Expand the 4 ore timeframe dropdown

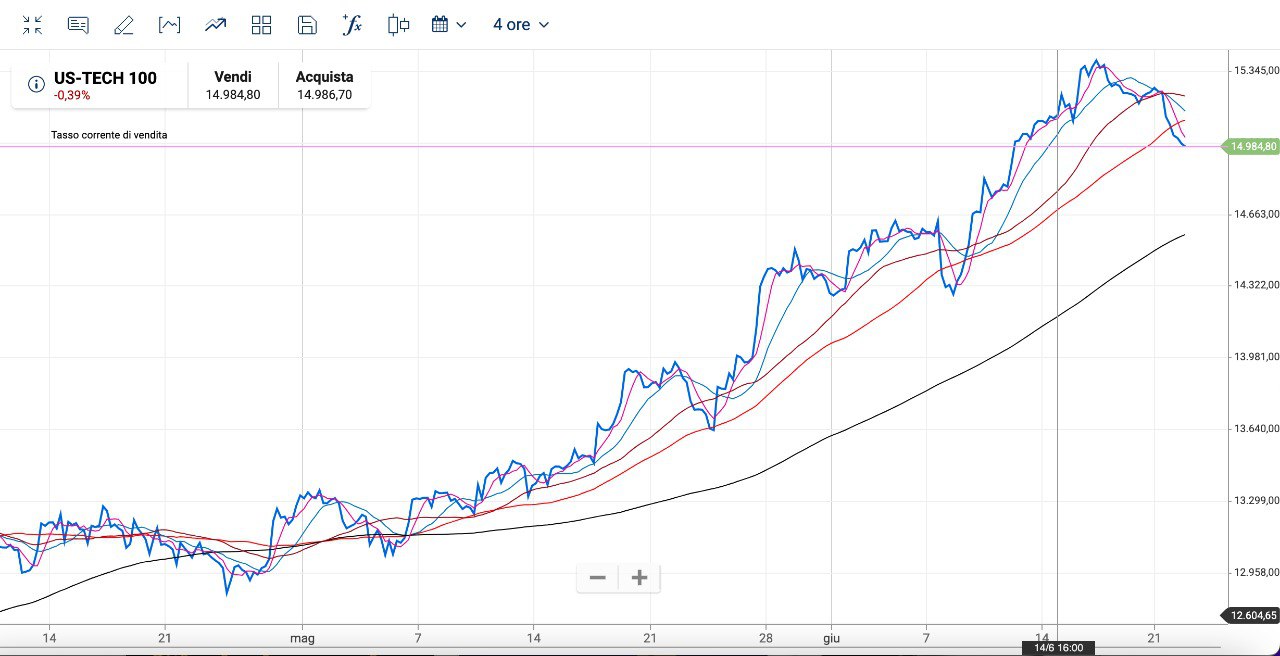point(521,25)
